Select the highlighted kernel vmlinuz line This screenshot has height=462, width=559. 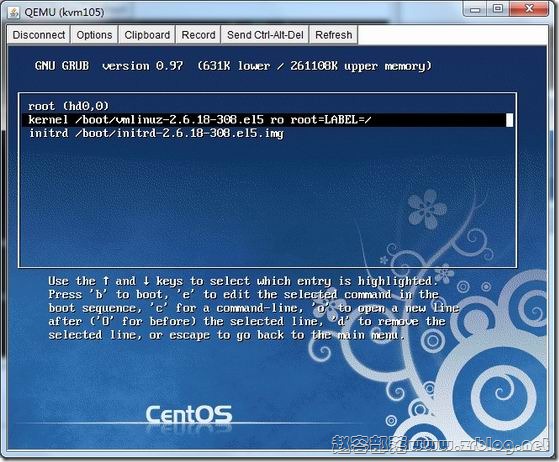click(267, 119)
